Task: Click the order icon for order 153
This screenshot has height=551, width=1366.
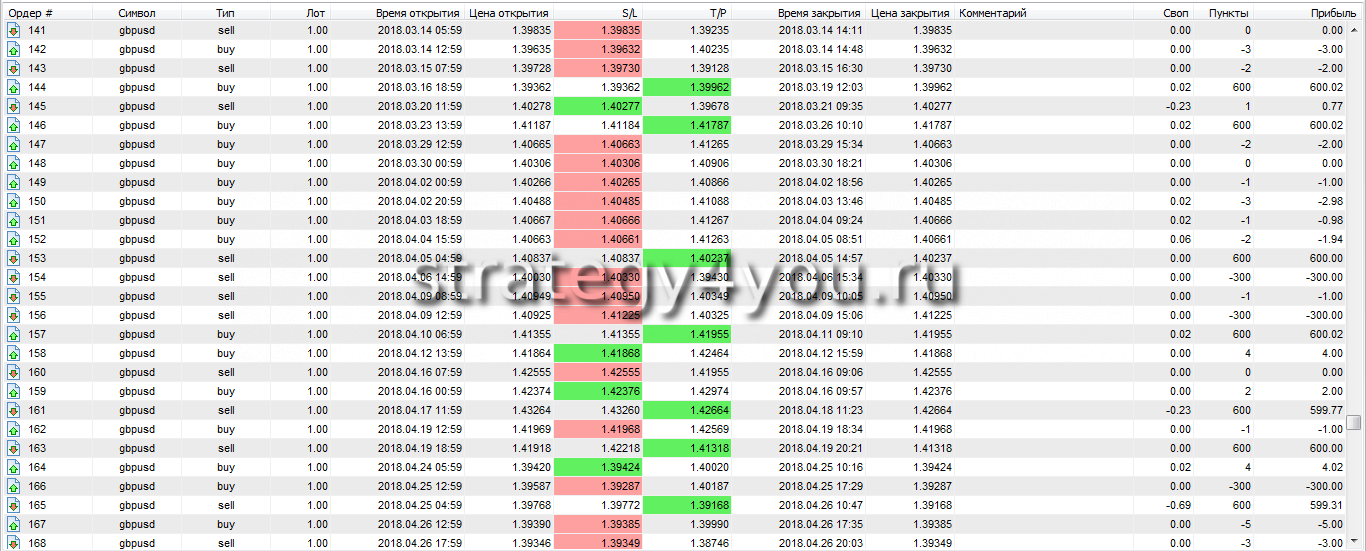Action: (13, 259)
